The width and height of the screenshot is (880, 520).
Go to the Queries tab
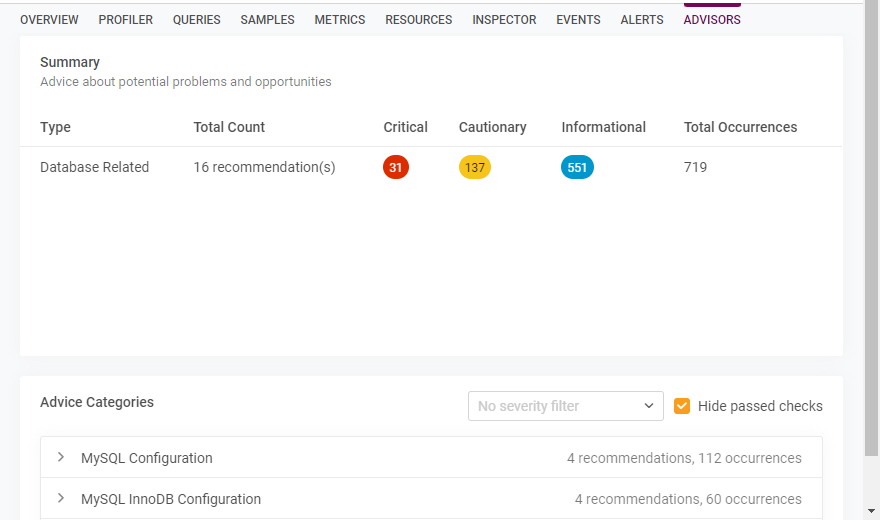[x=196, y=20]
